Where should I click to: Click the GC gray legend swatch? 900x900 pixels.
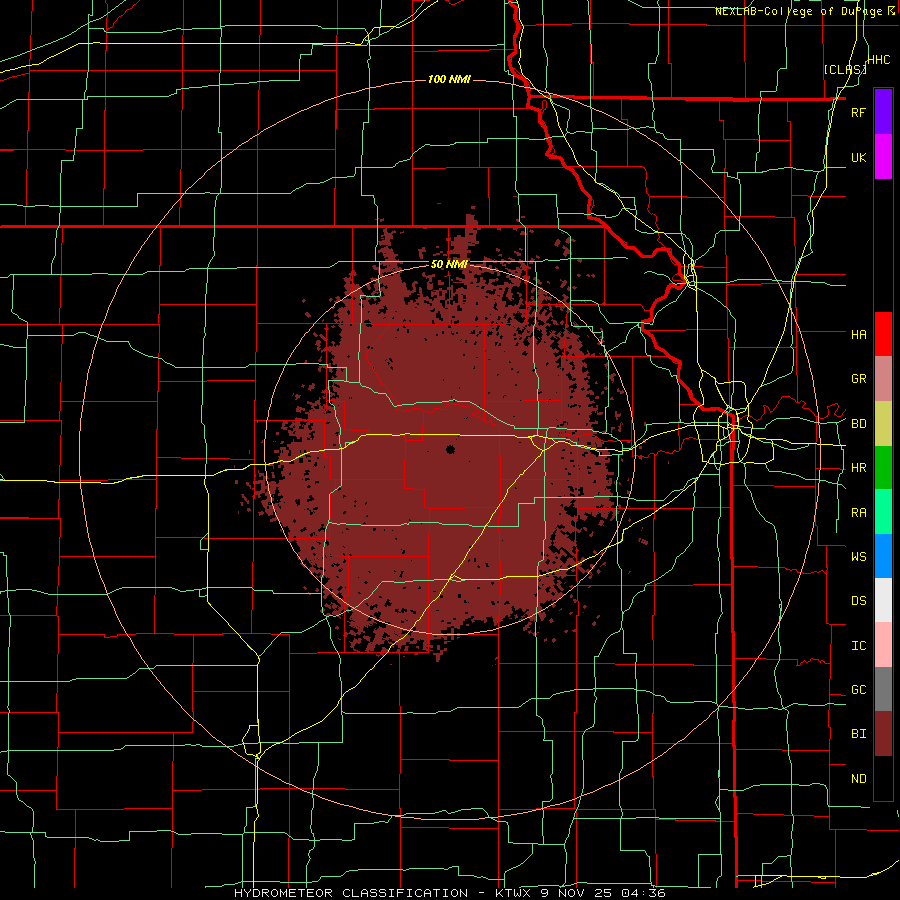pos(883,689)
